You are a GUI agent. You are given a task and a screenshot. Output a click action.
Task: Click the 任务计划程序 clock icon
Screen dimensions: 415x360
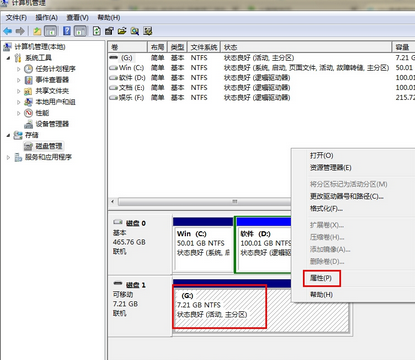(29, 69)
